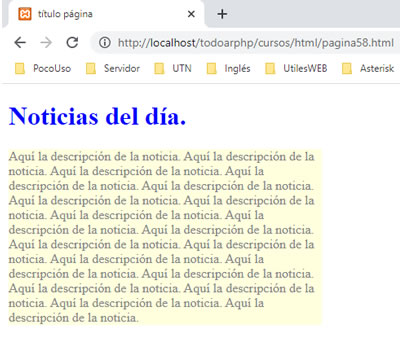Close the 'título página' tab
Image resolution: width=400 pixels, height=360 pixels.
(x=191, y=14)
